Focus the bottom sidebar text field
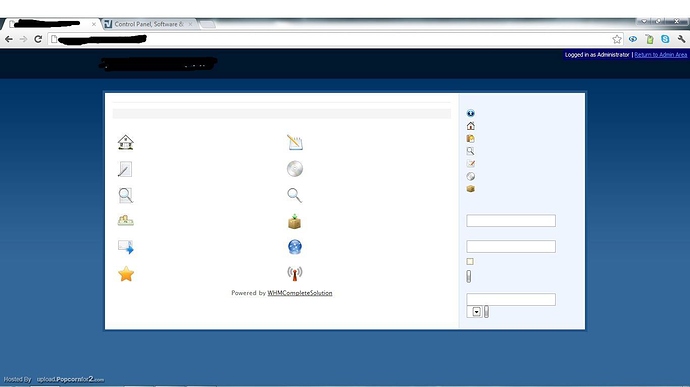This screenshot has height=387, width=690. click(511, 299)
